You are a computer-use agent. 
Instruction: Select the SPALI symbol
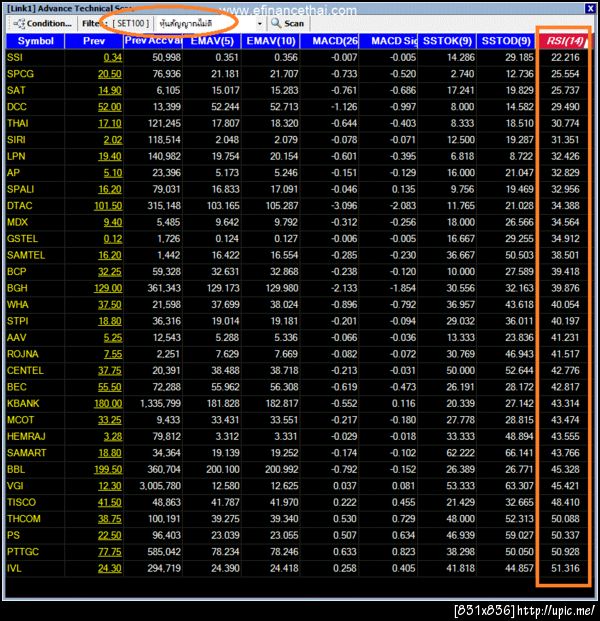21,189
